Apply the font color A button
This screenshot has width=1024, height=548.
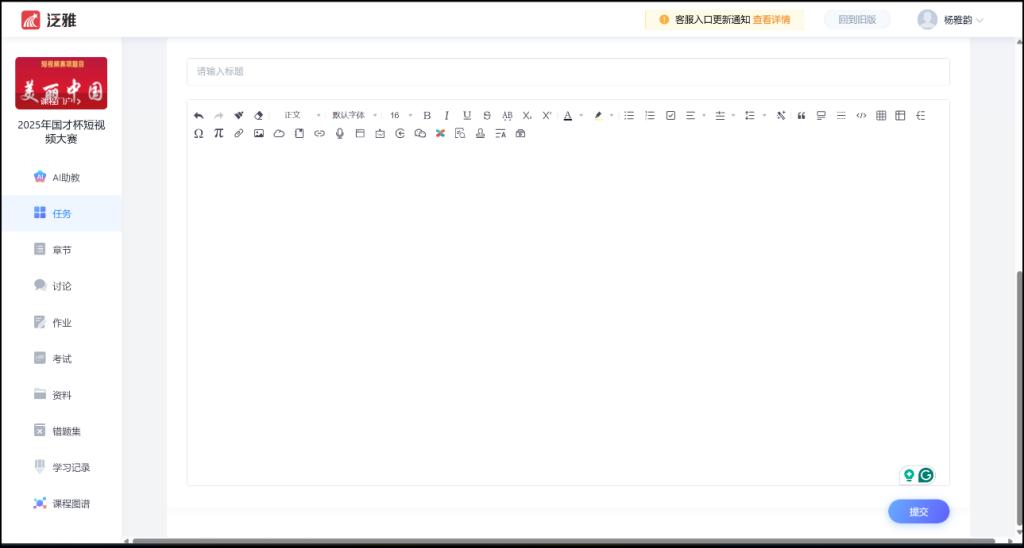click(x=568, y=116)
